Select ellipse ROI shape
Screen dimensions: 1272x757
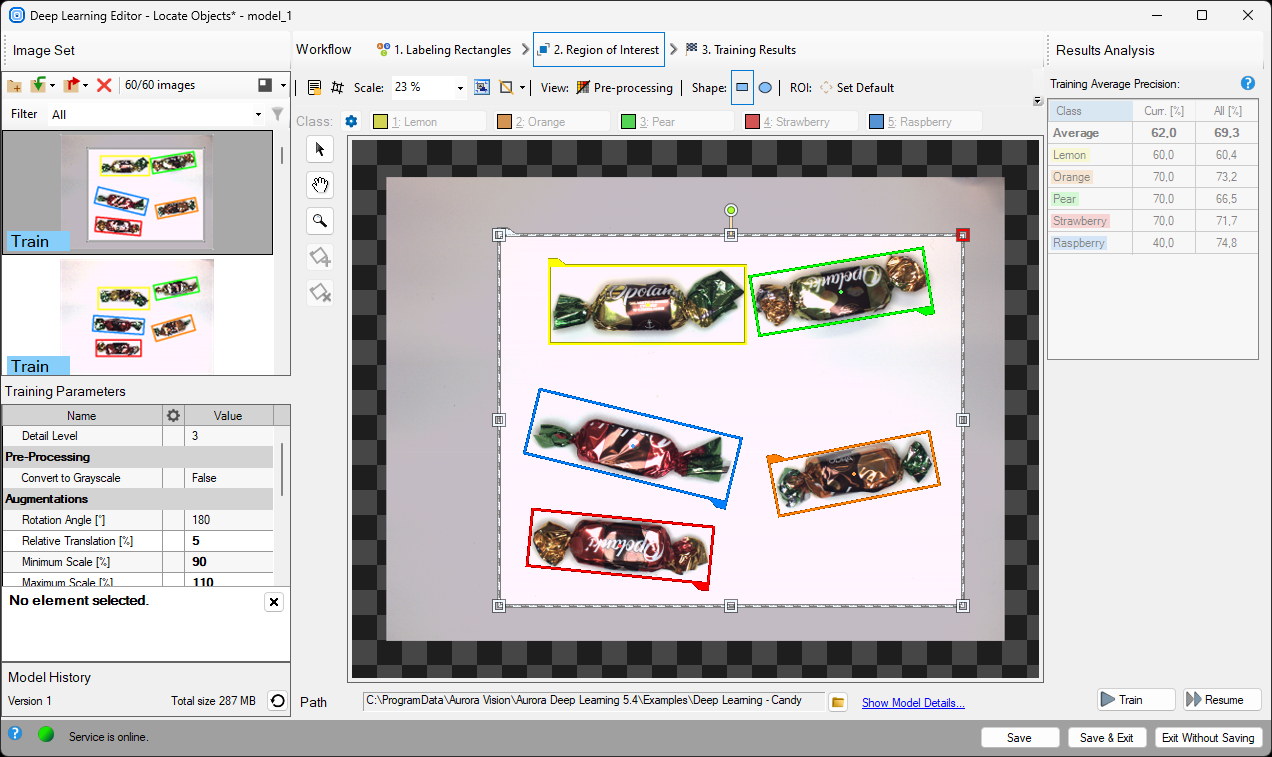[765, 88]
